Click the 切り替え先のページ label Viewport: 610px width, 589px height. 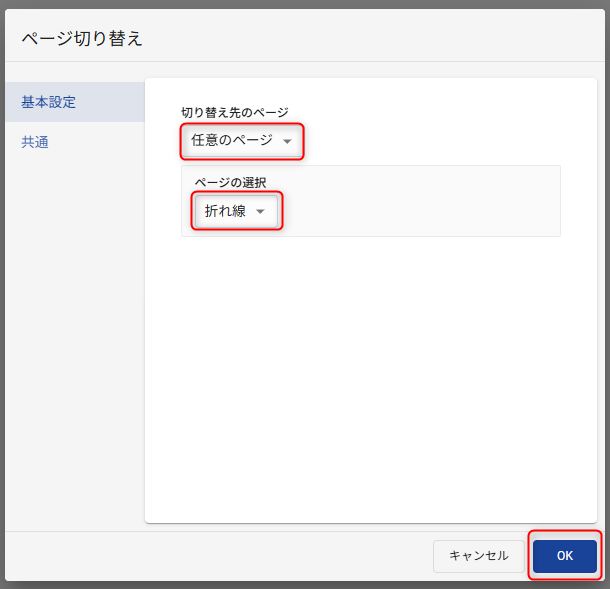234,112
